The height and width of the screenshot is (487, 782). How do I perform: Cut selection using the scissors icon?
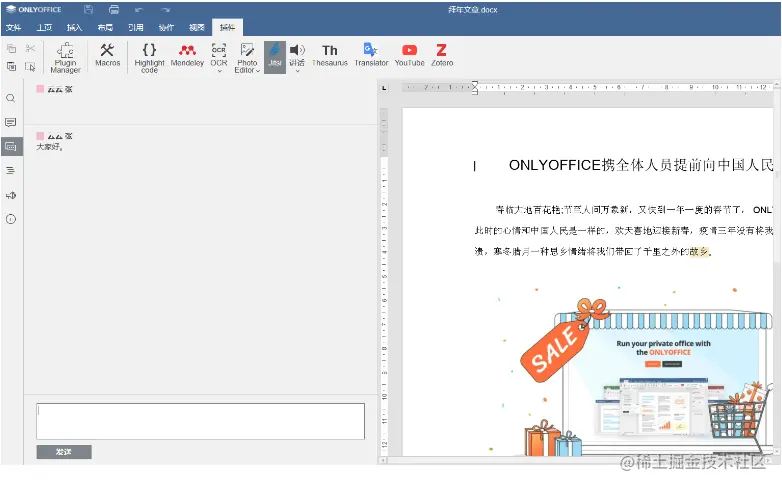point(30,48)
